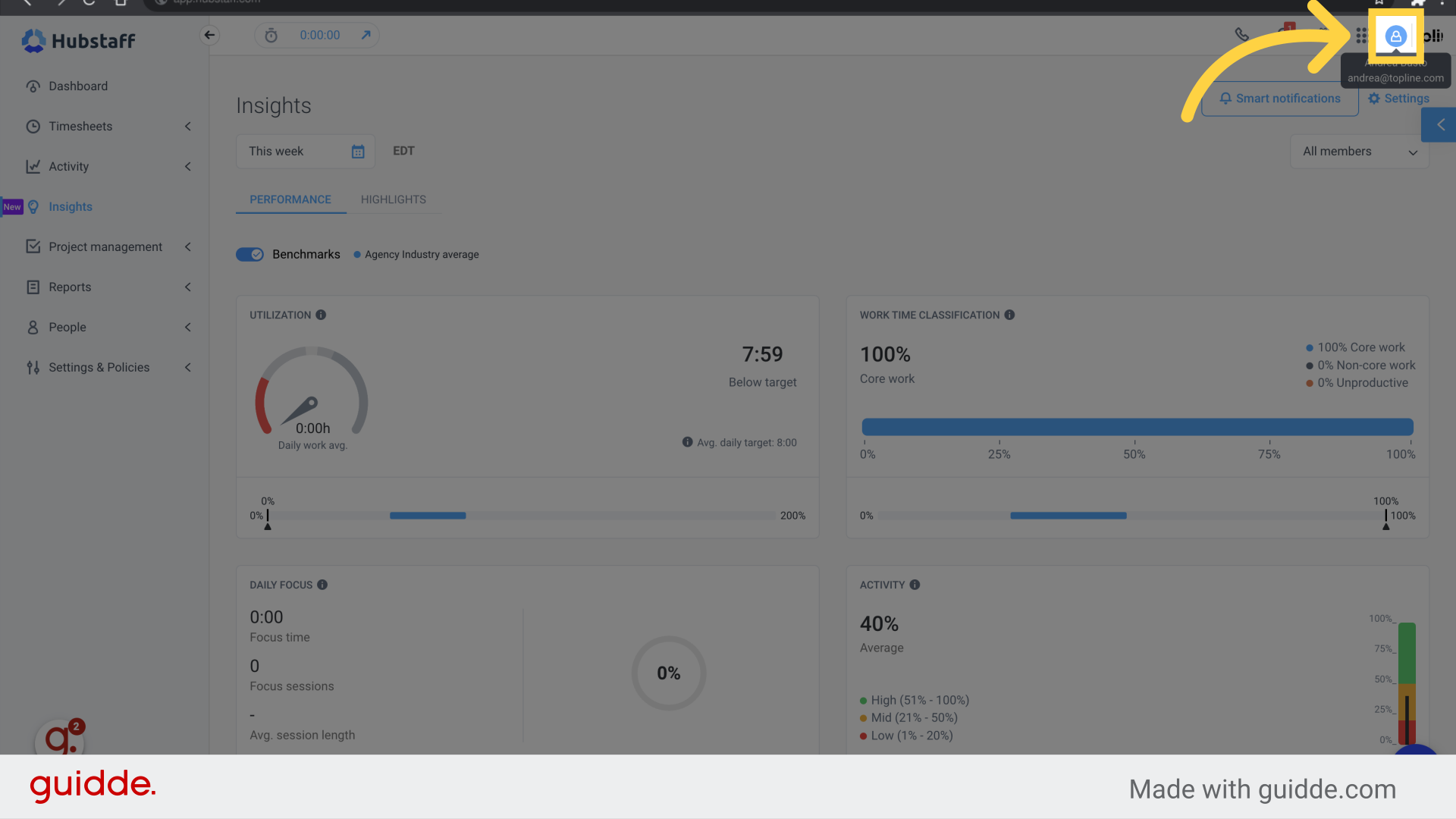The height and width of the screenshot is (819, 1456).
Task: Click the Utilization info icon
Action: pos(321,315)
